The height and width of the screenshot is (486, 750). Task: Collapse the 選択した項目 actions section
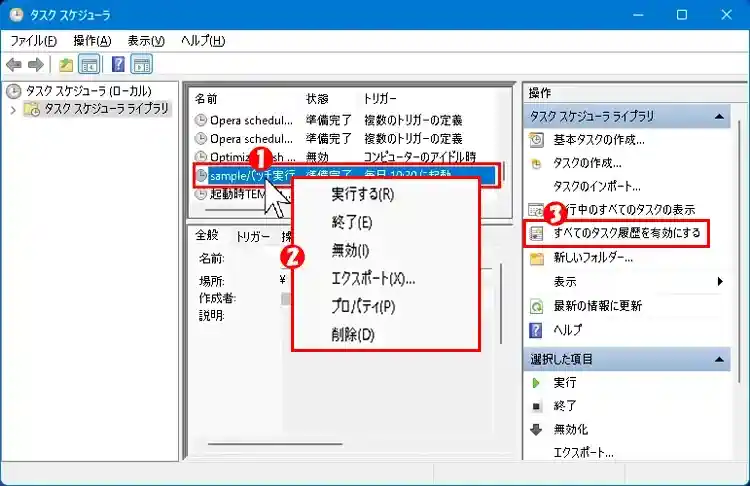(x=719, y=359)
